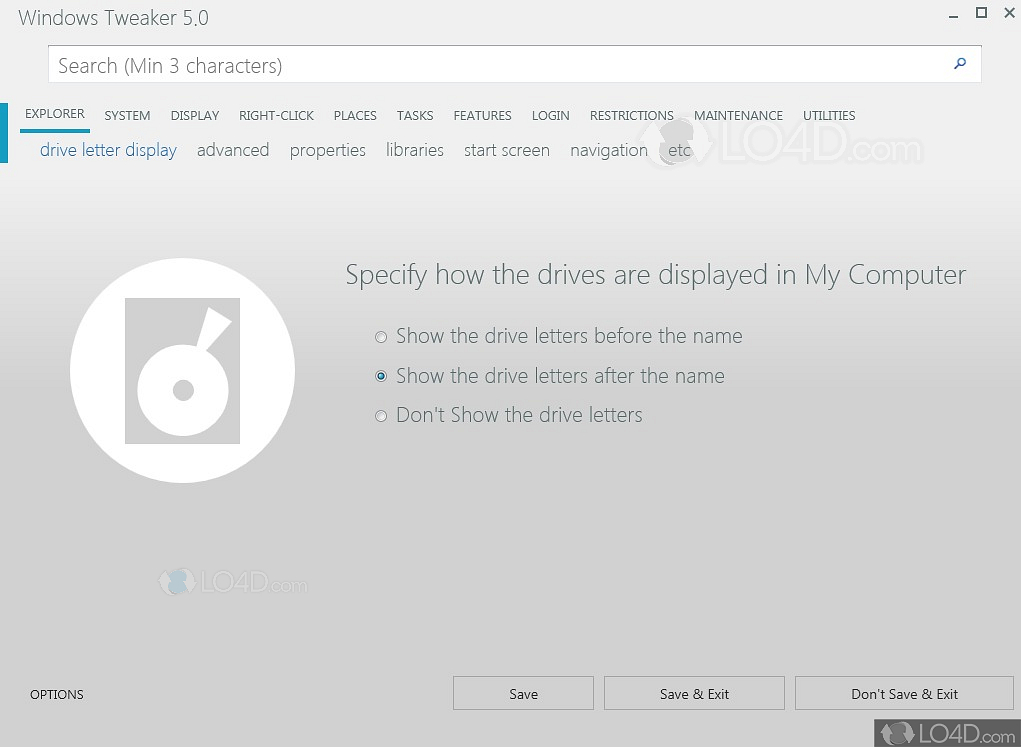
Task: Click the Save button
Action: 523,693
